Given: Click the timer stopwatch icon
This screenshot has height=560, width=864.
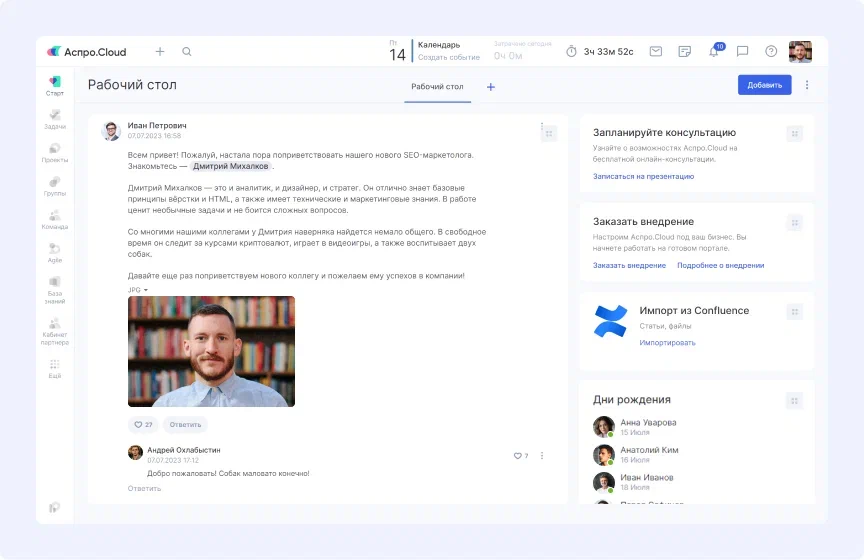Looking at the screenshot, I should coord(571,51).
